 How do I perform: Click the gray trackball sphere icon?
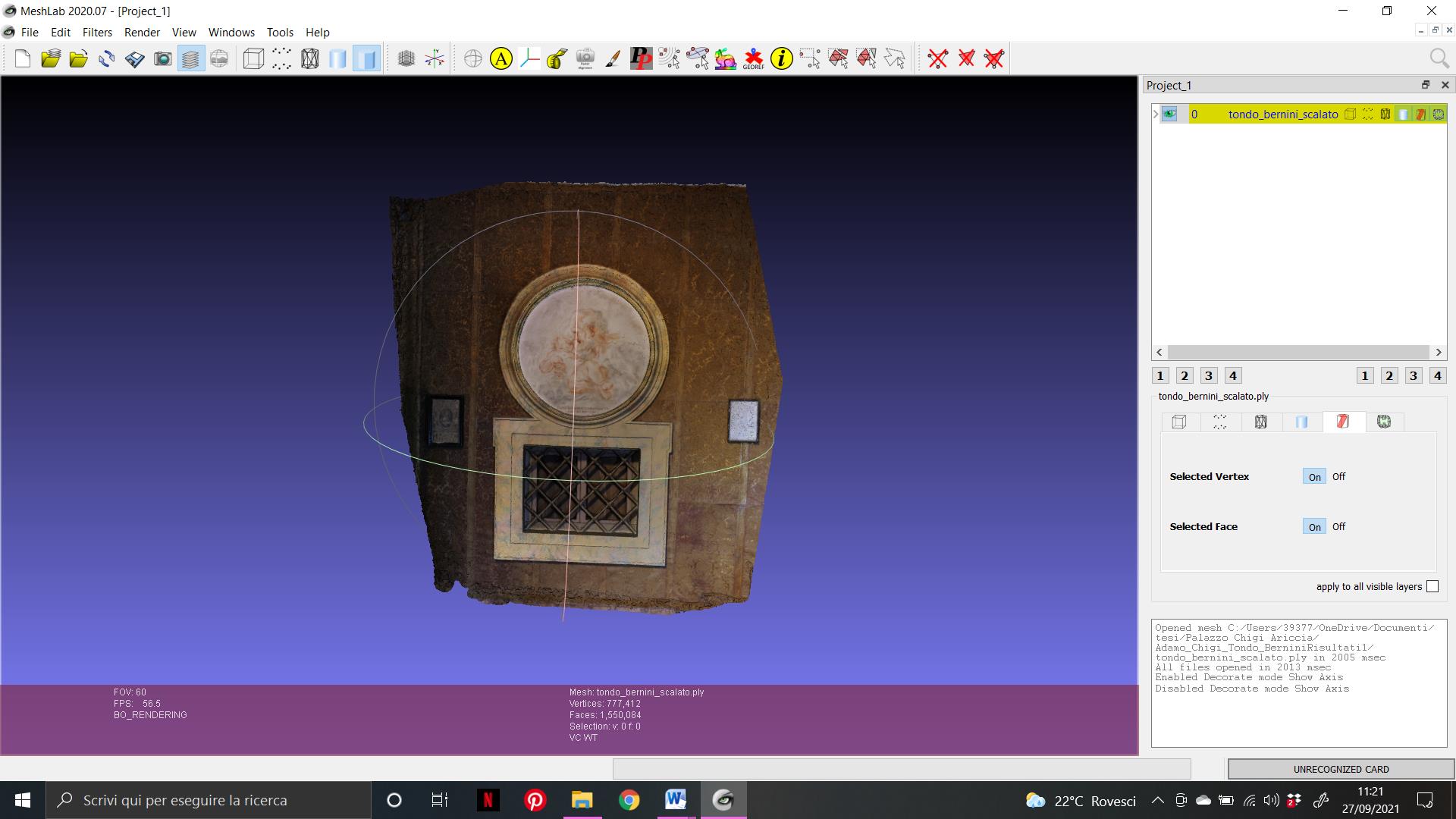[473, 58]
